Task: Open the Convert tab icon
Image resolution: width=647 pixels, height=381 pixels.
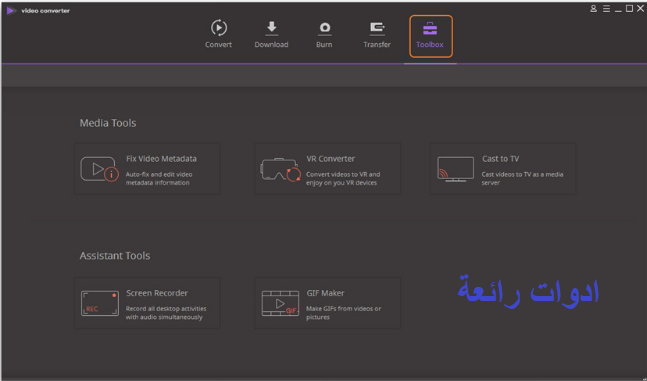Action: pyautogui.click(x=219, y=28)
